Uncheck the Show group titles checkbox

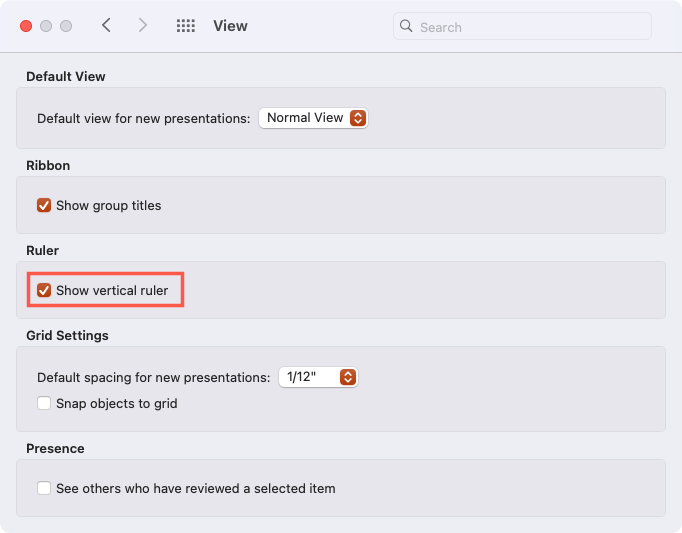tap(44, 205)
